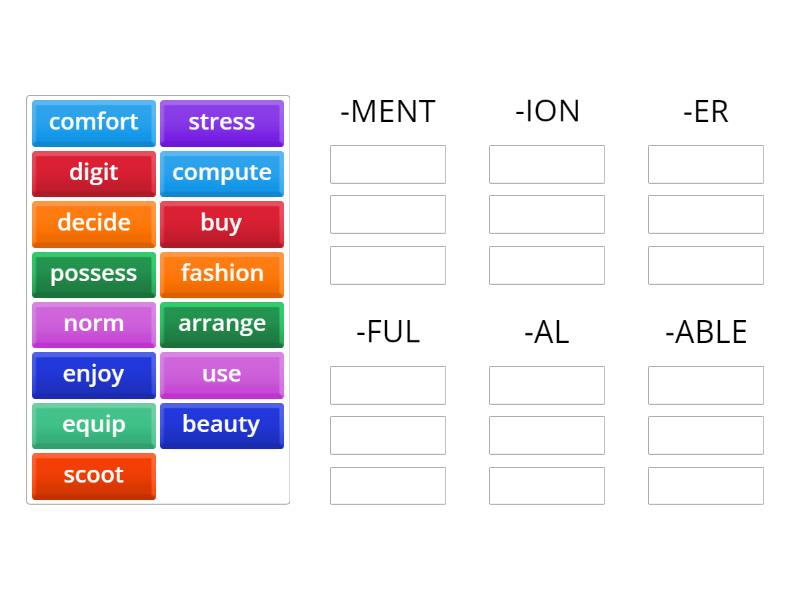Click the 'possess' word tile

click(93, 274)
